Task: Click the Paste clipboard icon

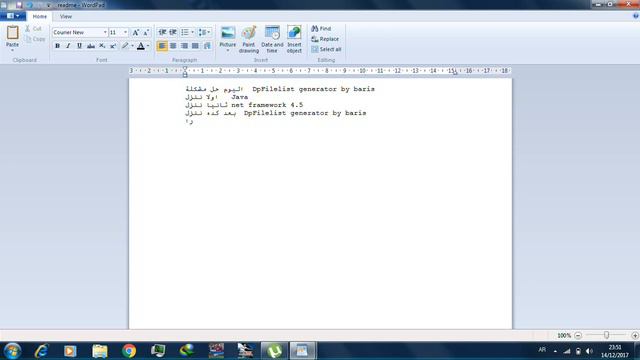Action: coord(12,33)
